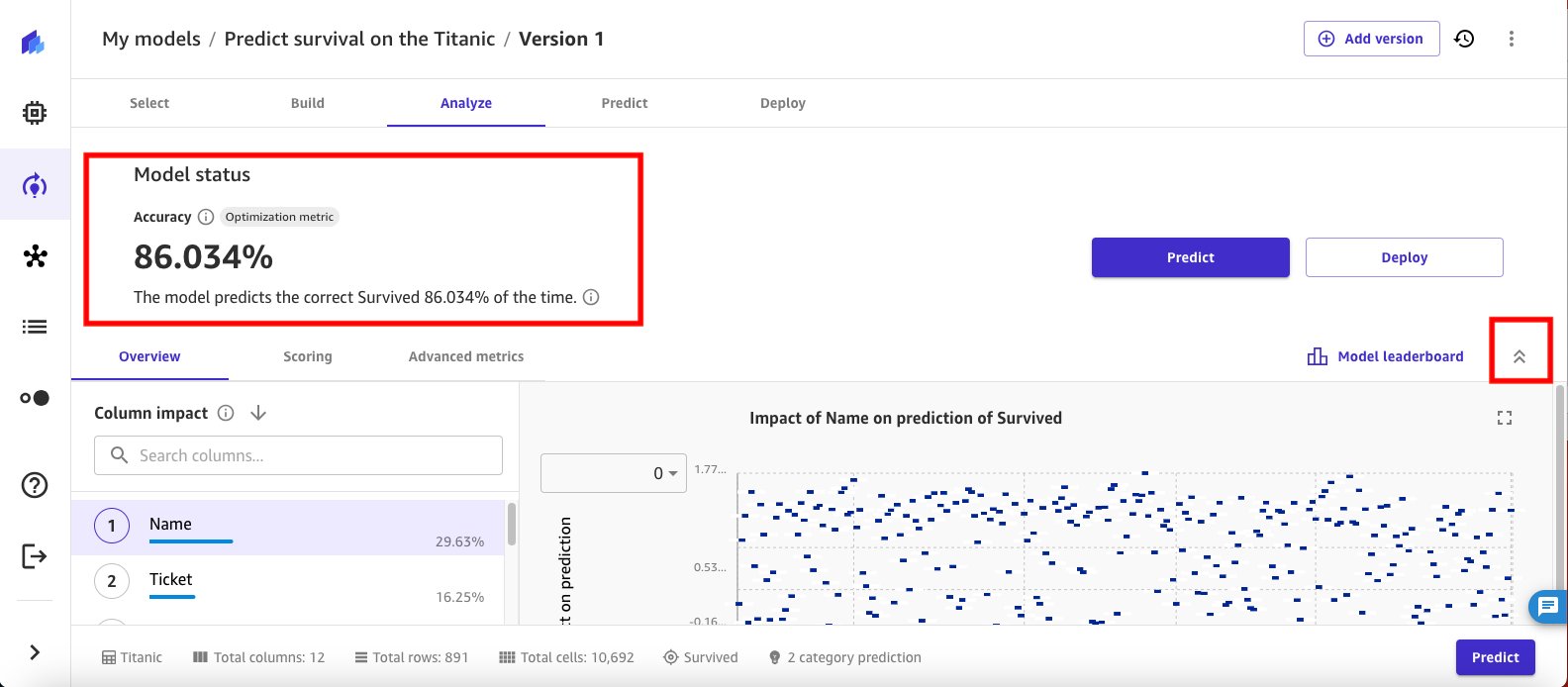Open the Model leaderboard link

coord(1386,356)
